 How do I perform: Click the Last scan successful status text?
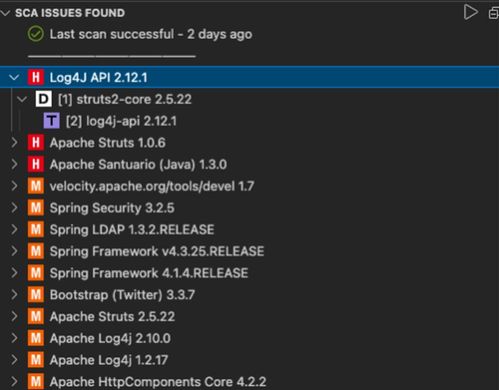pyautogui.click(x=151, y=34)
